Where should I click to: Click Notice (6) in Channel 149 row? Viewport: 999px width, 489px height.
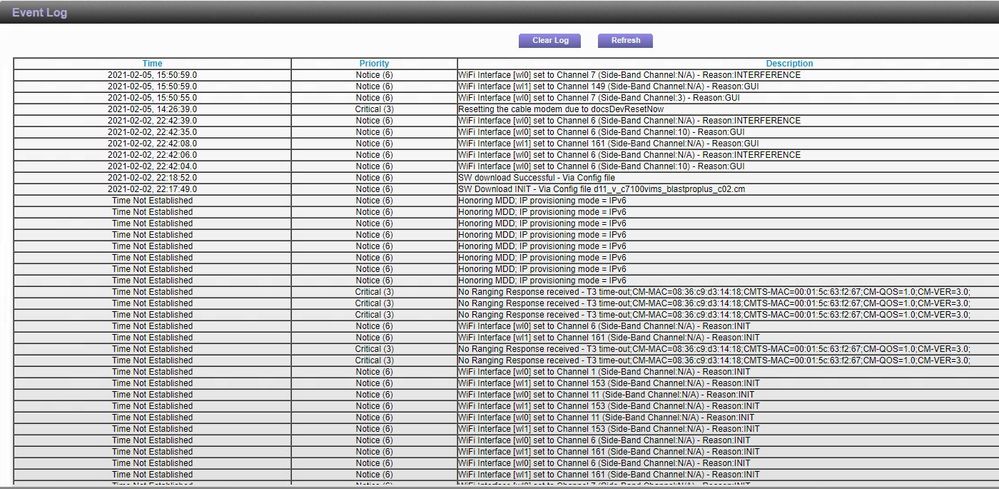(x=374, y=87)
